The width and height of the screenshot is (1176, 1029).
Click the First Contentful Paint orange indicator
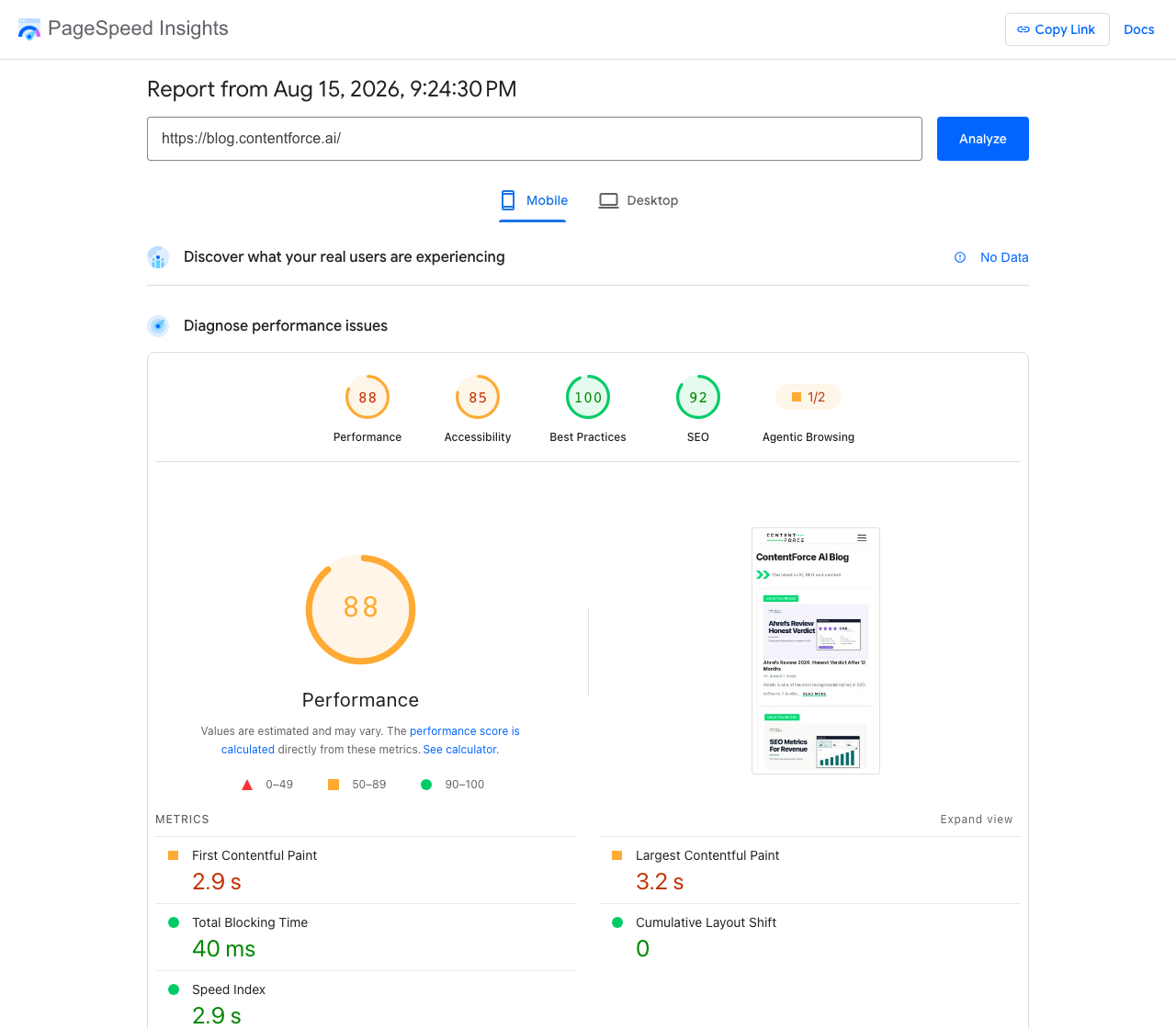[174, 855]
